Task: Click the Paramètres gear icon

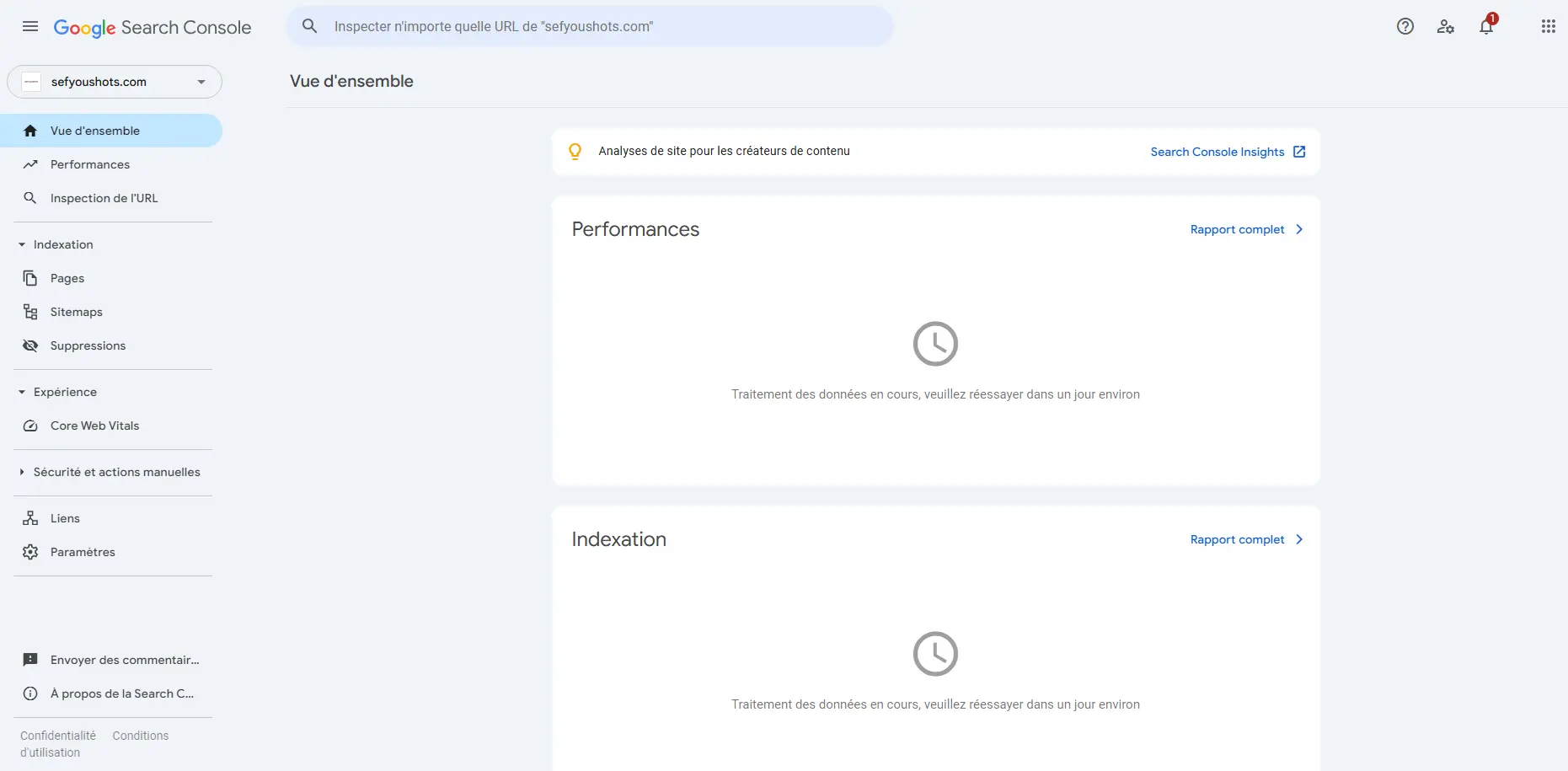Action: [x=30, y=552]
